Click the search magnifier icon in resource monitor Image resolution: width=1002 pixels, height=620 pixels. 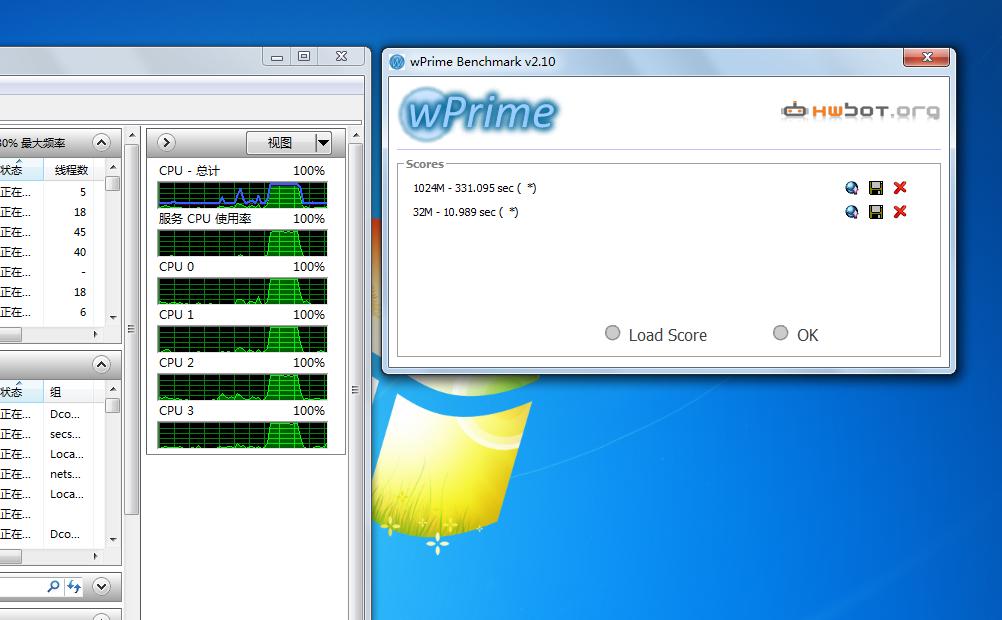click(x=53, y=587)
